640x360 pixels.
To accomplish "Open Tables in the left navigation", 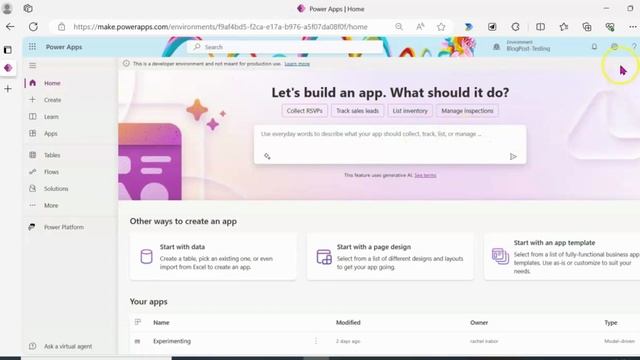I will click(x=52, y=155).
